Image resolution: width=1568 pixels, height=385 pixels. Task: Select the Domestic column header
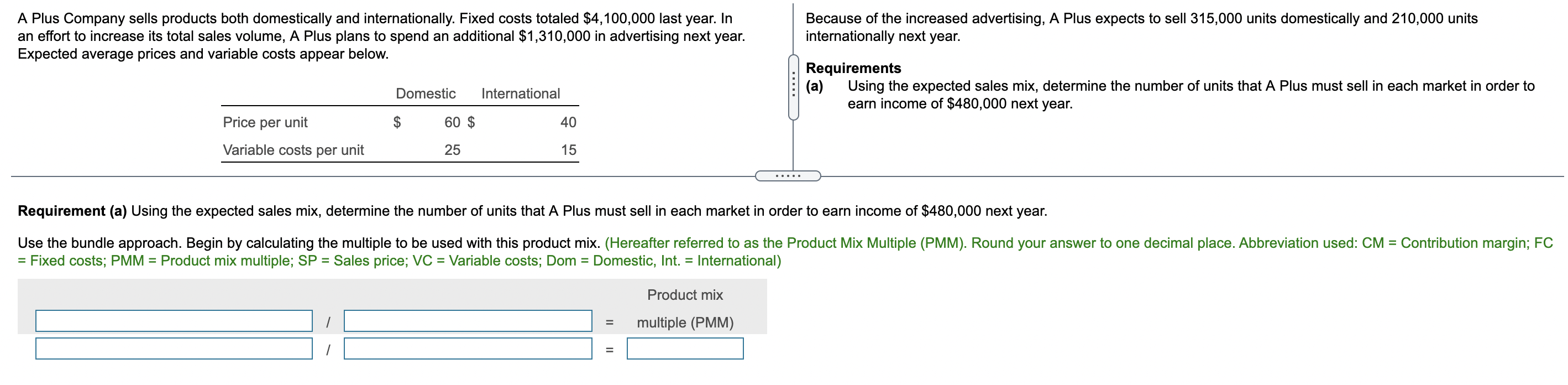(425, 94)
